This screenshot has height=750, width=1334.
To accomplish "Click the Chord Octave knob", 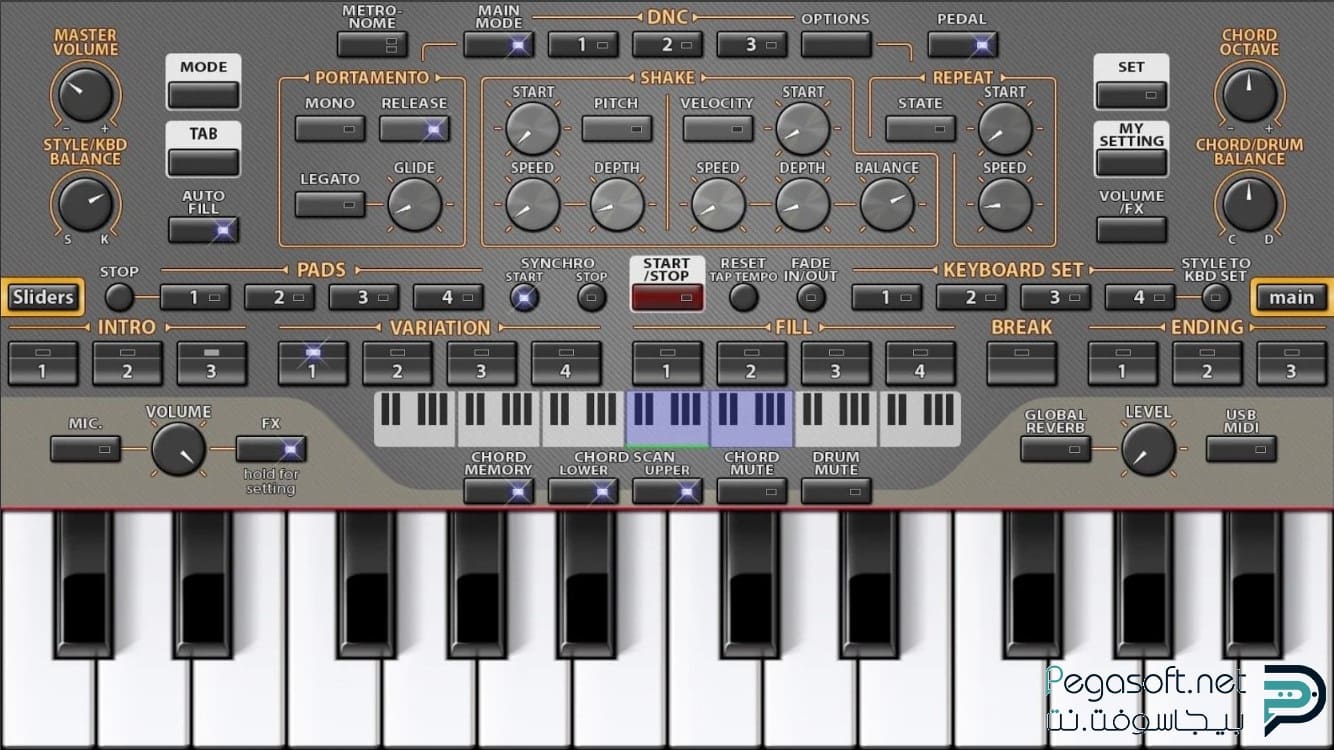I will pos(1249,95).
